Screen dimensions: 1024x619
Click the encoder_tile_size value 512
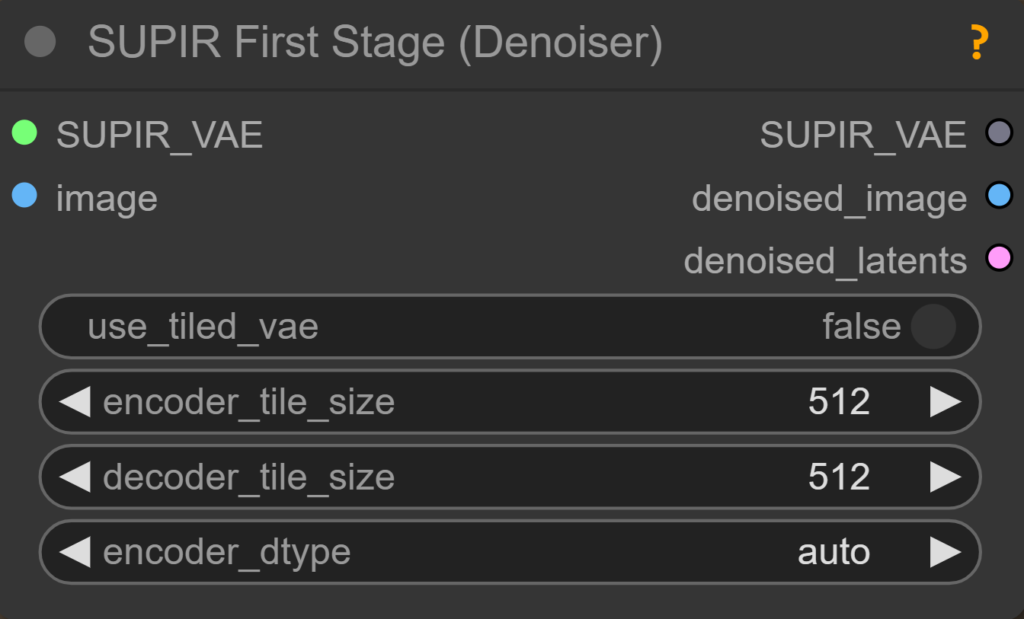(x=838, y=402)
